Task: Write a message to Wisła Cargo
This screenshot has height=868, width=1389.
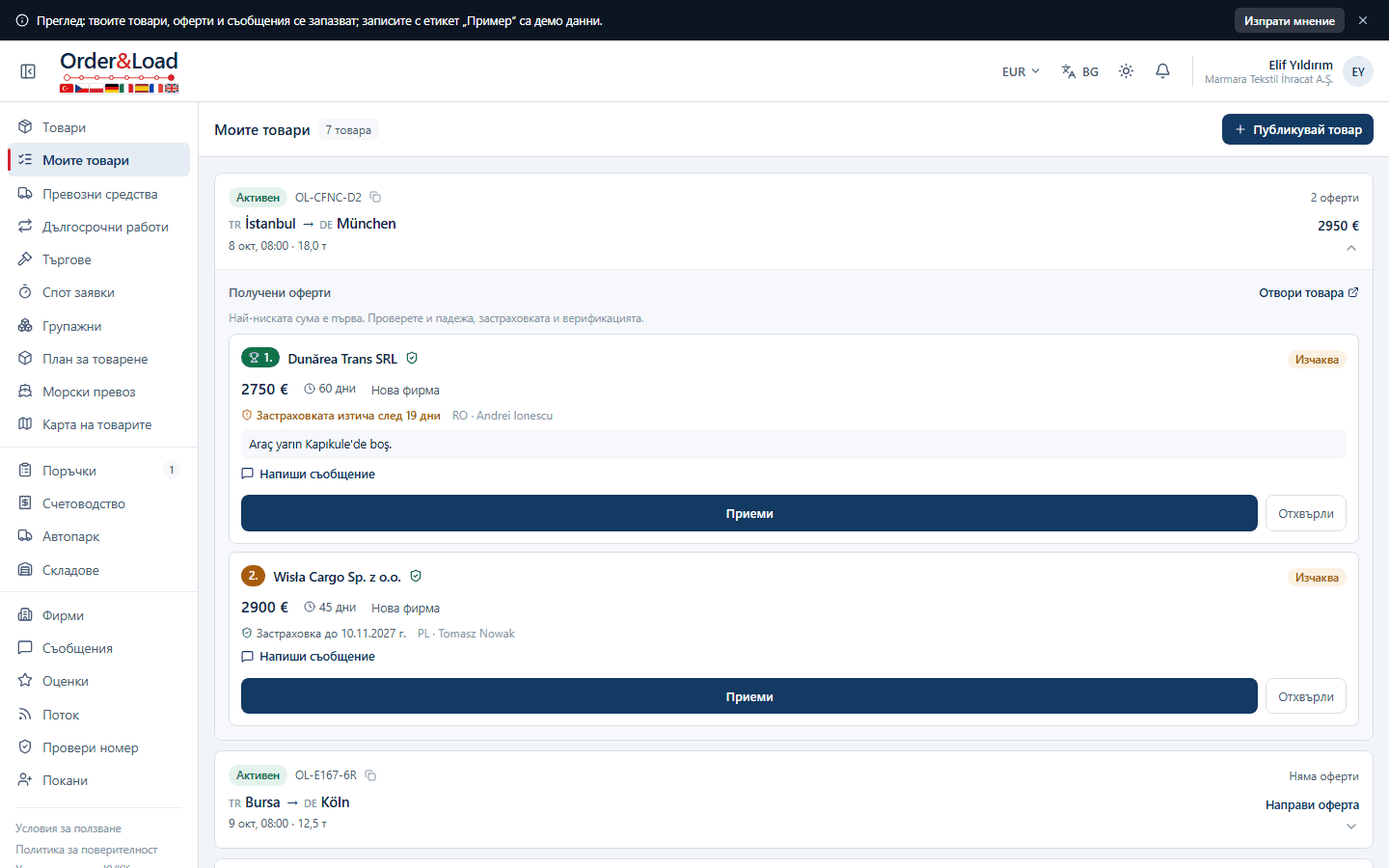Action: coord(308,656)
